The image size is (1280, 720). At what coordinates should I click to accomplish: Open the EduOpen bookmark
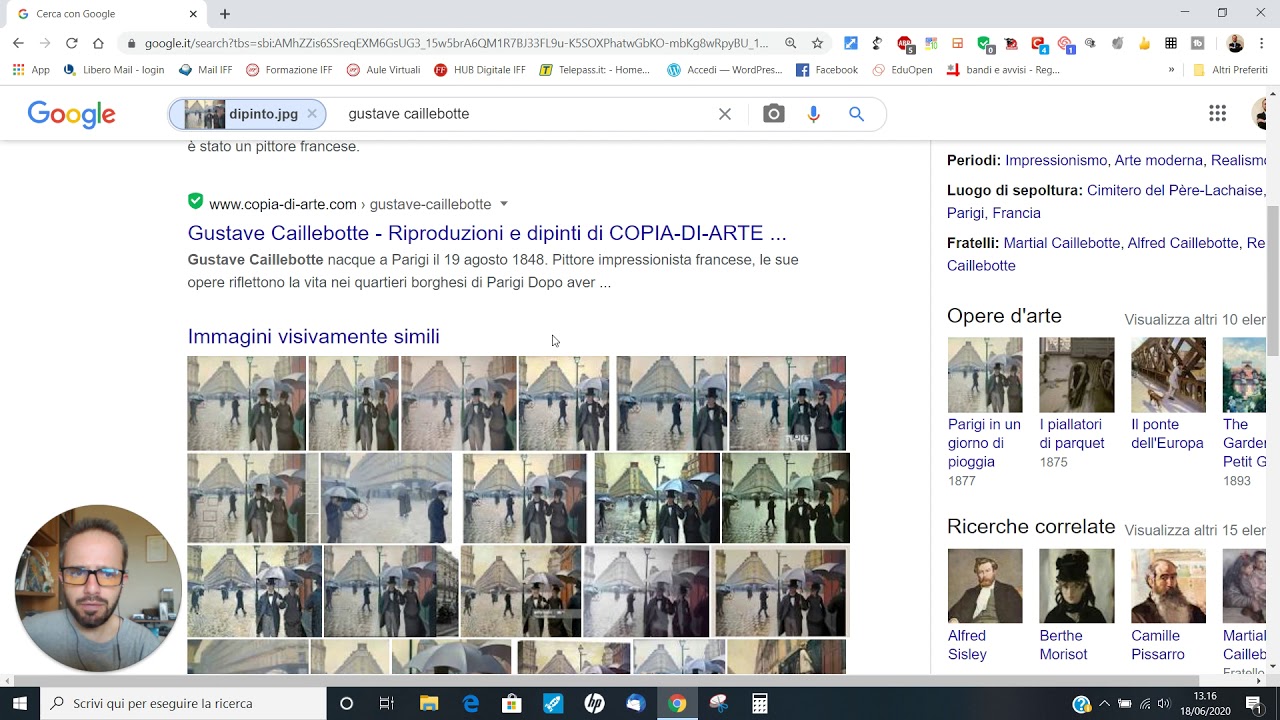(904, 70)
